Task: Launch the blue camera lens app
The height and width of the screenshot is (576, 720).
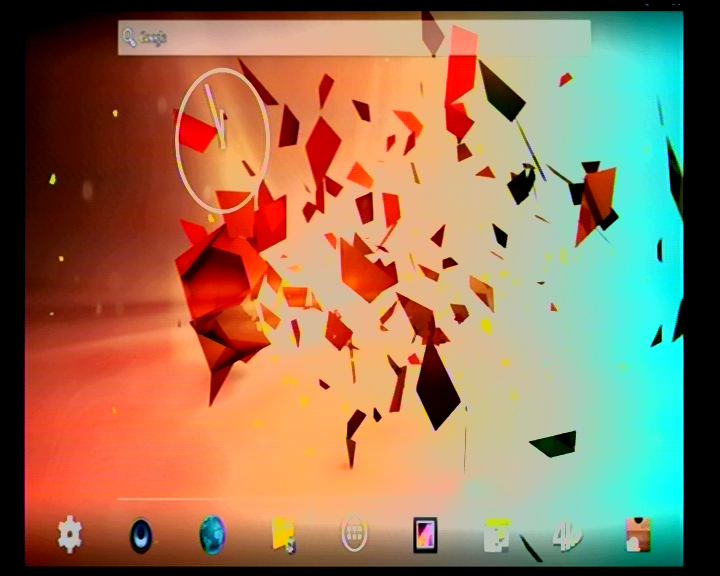Action: (141, 535)
